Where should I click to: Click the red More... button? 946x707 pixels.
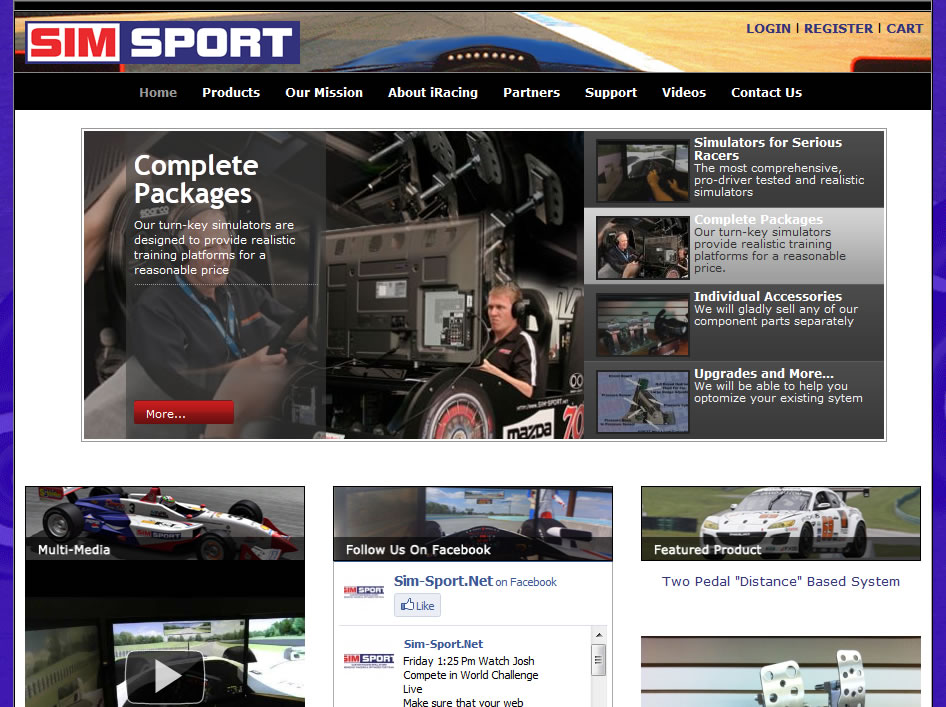pyautogui.click(x=183, y=413)
